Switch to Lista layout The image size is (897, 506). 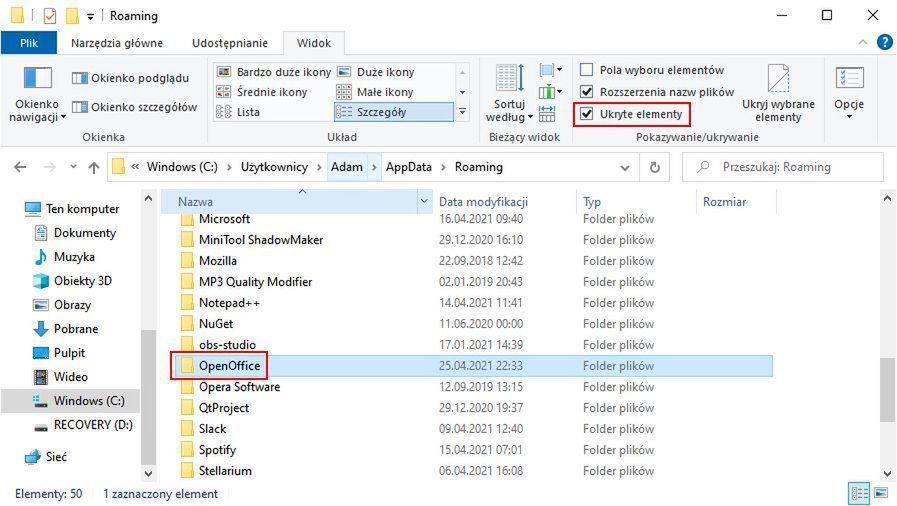(x=238, y=112)
